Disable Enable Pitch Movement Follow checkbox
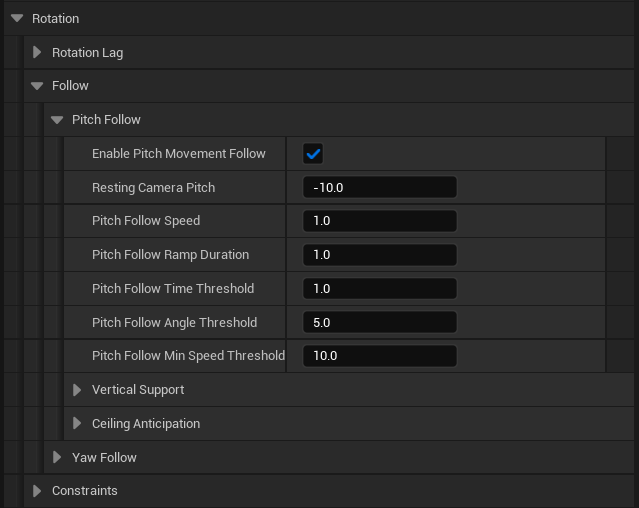Screen dimensions: 639x508 coord(313,154)
